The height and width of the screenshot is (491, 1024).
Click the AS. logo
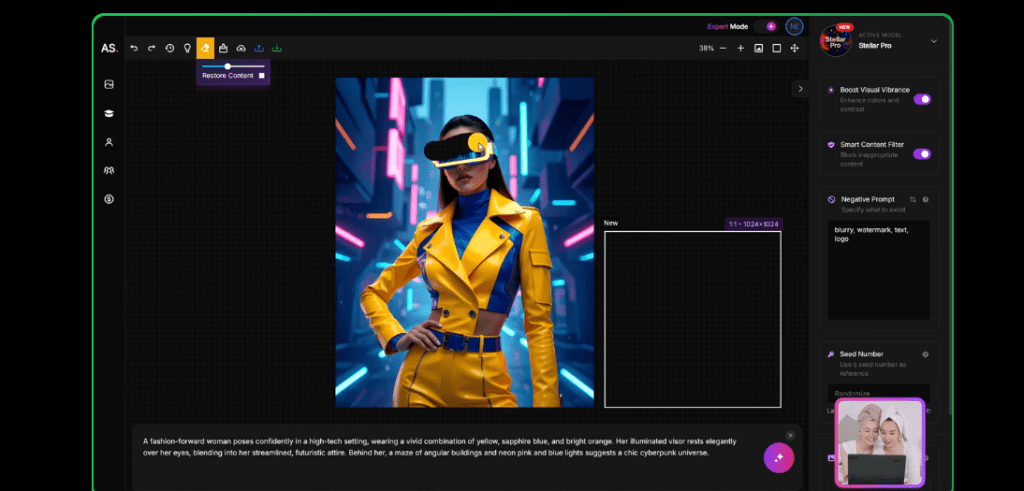click(109, 48)
